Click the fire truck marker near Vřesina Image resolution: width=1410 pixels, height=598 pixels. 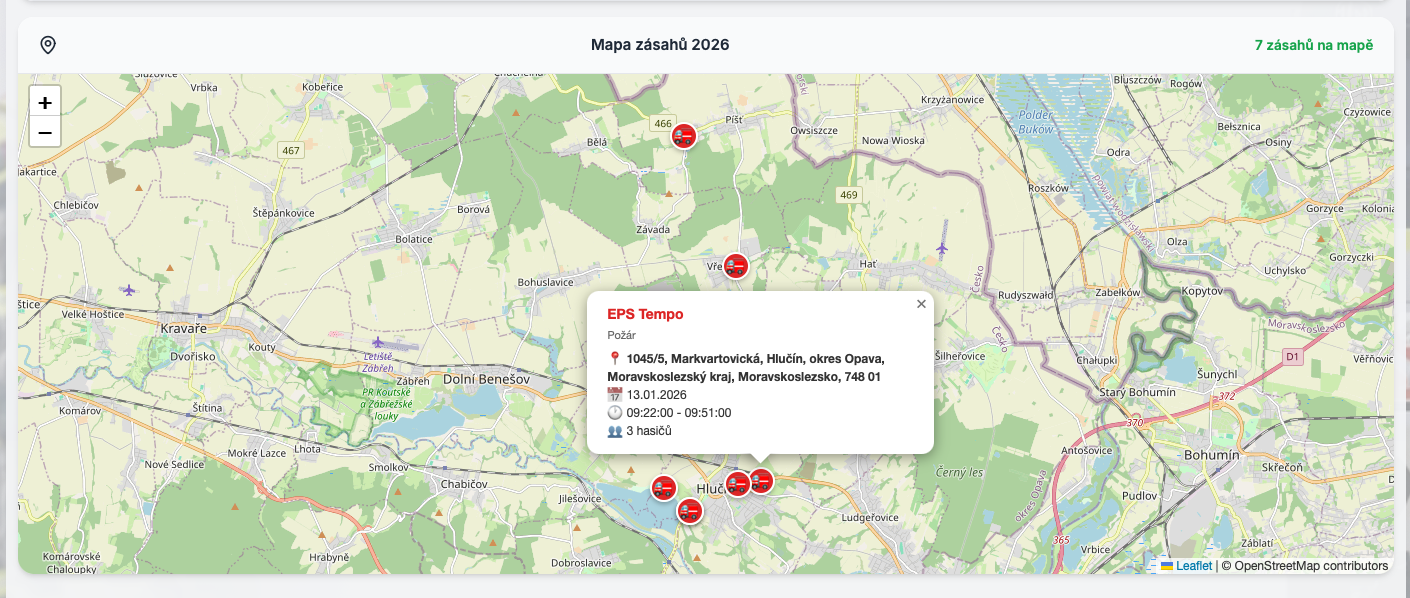point(737,266)
